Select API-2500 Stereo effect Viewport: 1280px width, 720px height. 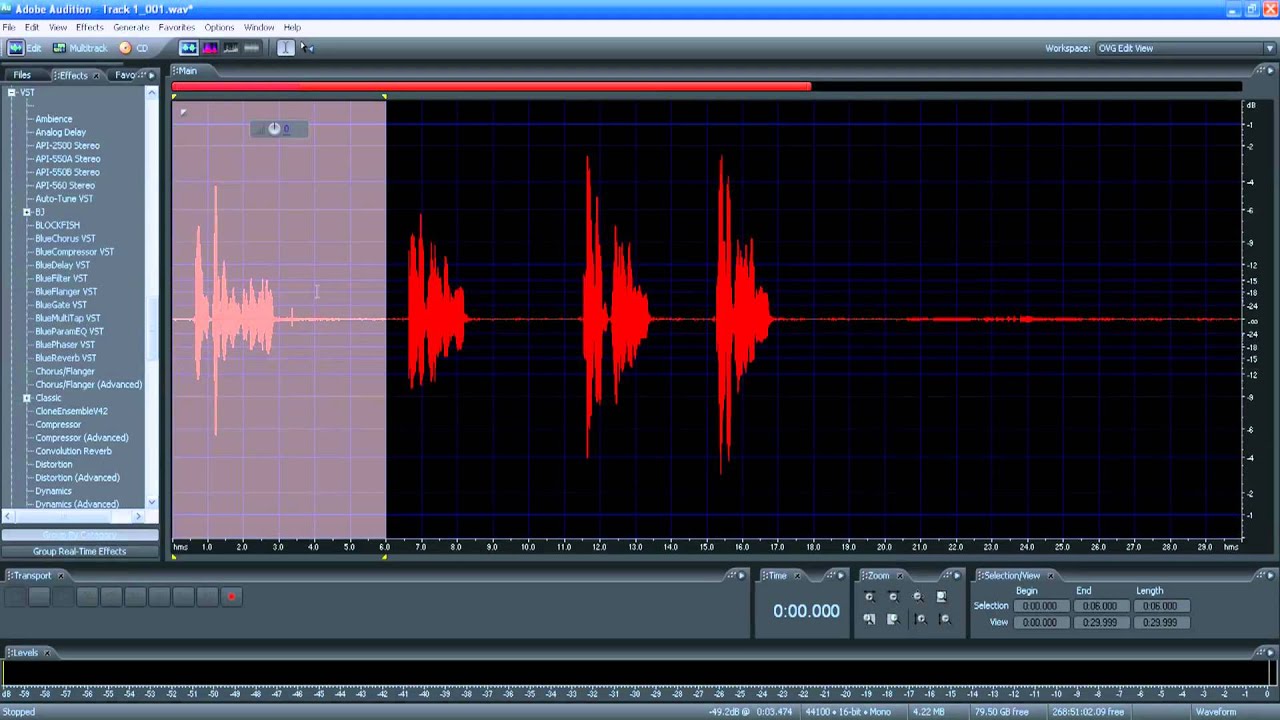coord(67,146)
